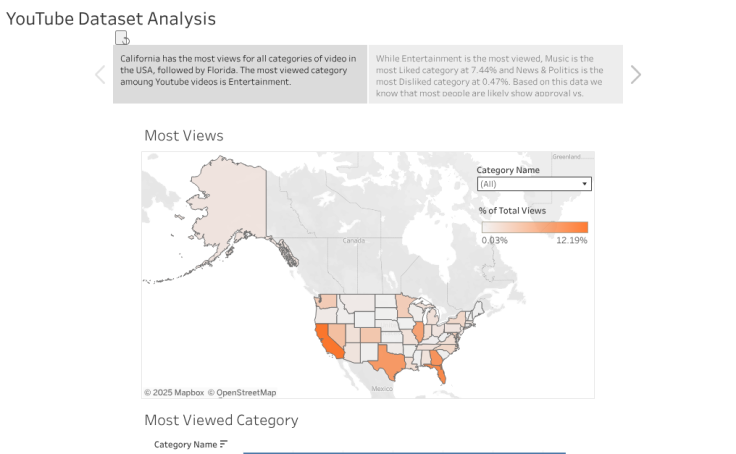Viewport: 736px width, 454px height.
Task: Click the % of Total Views color gradient
Action: 534,227
